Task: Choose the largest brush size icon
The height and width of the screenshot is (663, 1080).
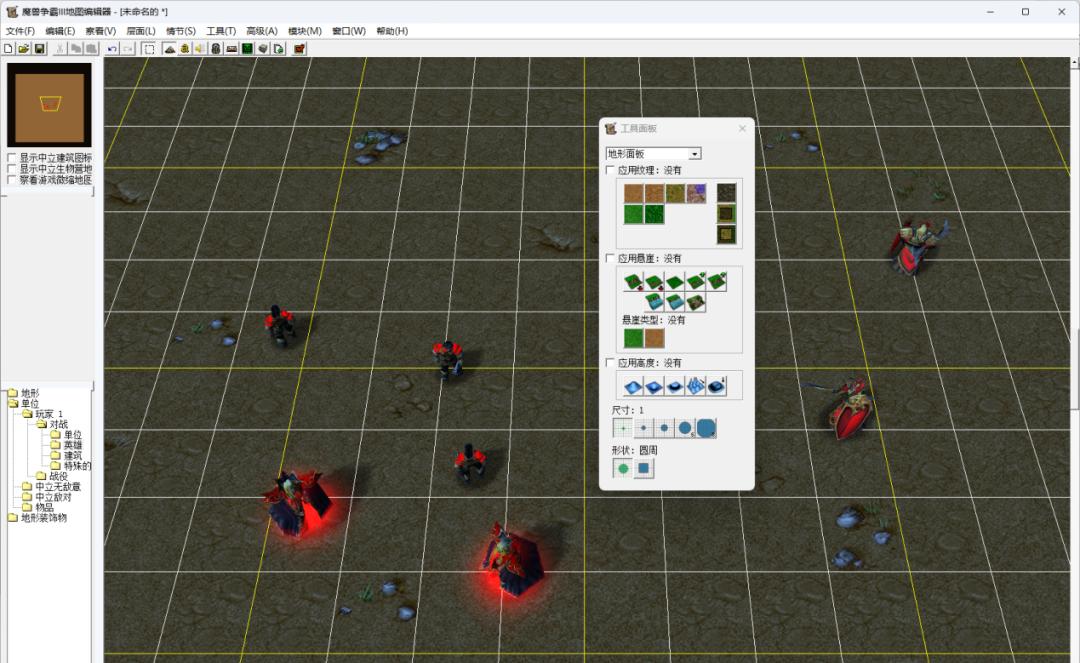Action: click(706, 428)
